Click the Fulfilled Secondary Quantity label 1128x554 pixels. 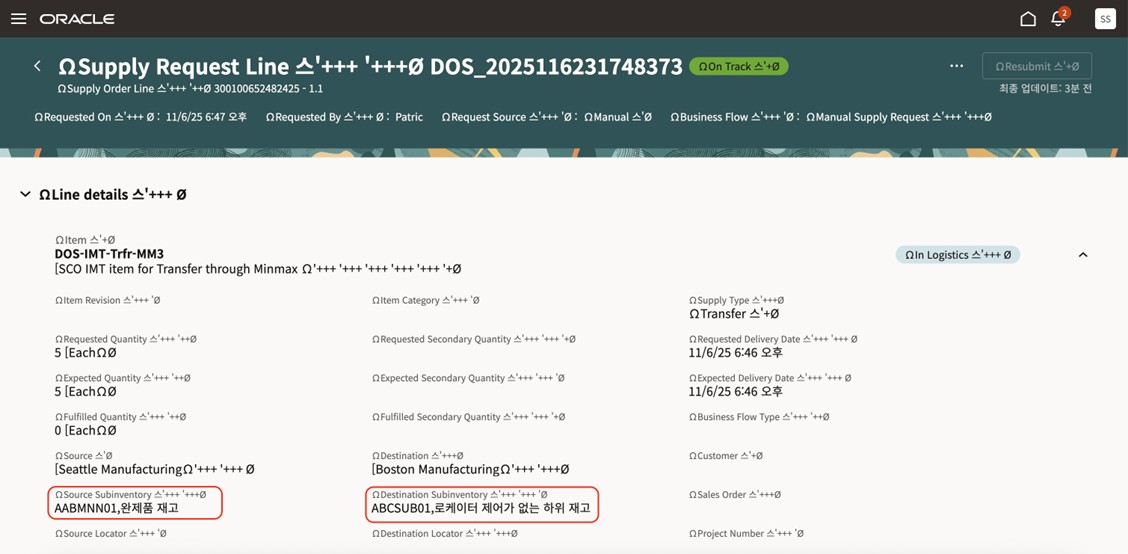click(x=468, y=417)
